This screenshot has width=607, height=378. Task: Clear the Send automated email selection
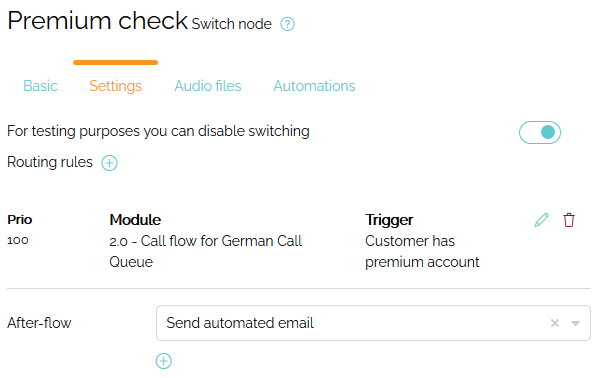[555, 323]
